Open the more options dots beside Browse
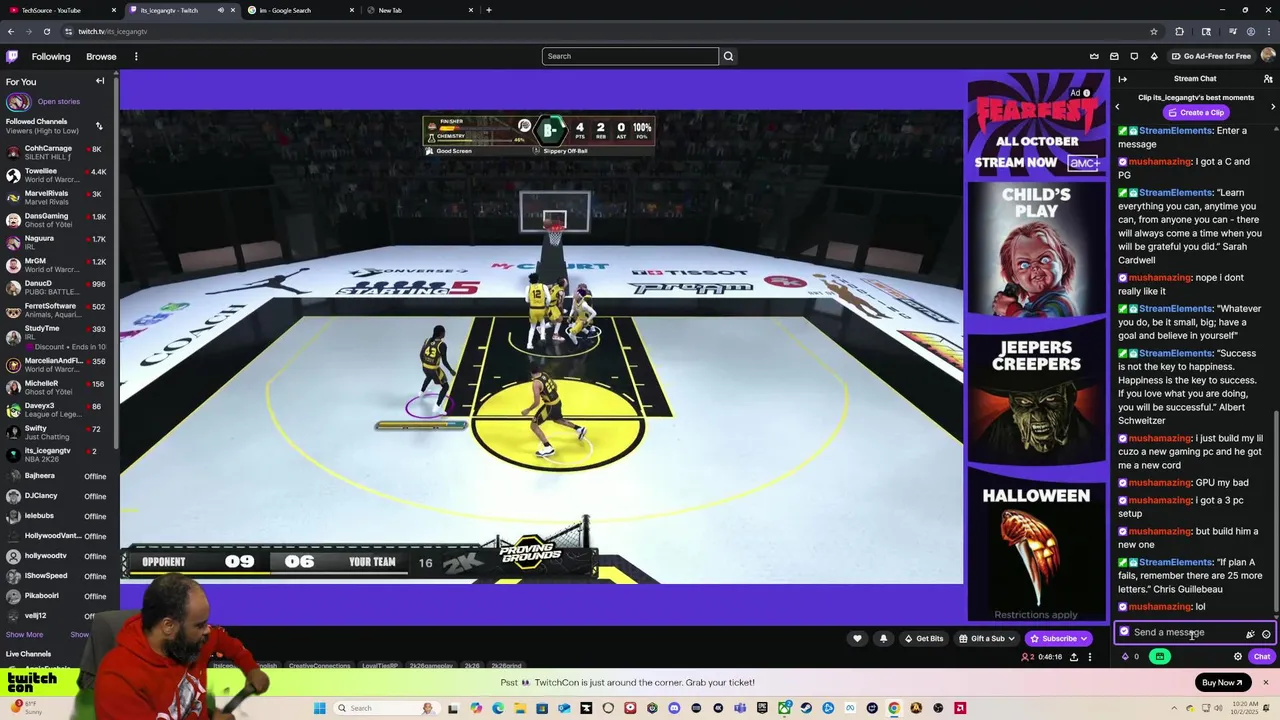This screenshot has height=720, width=1280. pyautogui.click(x=136, y=56)
